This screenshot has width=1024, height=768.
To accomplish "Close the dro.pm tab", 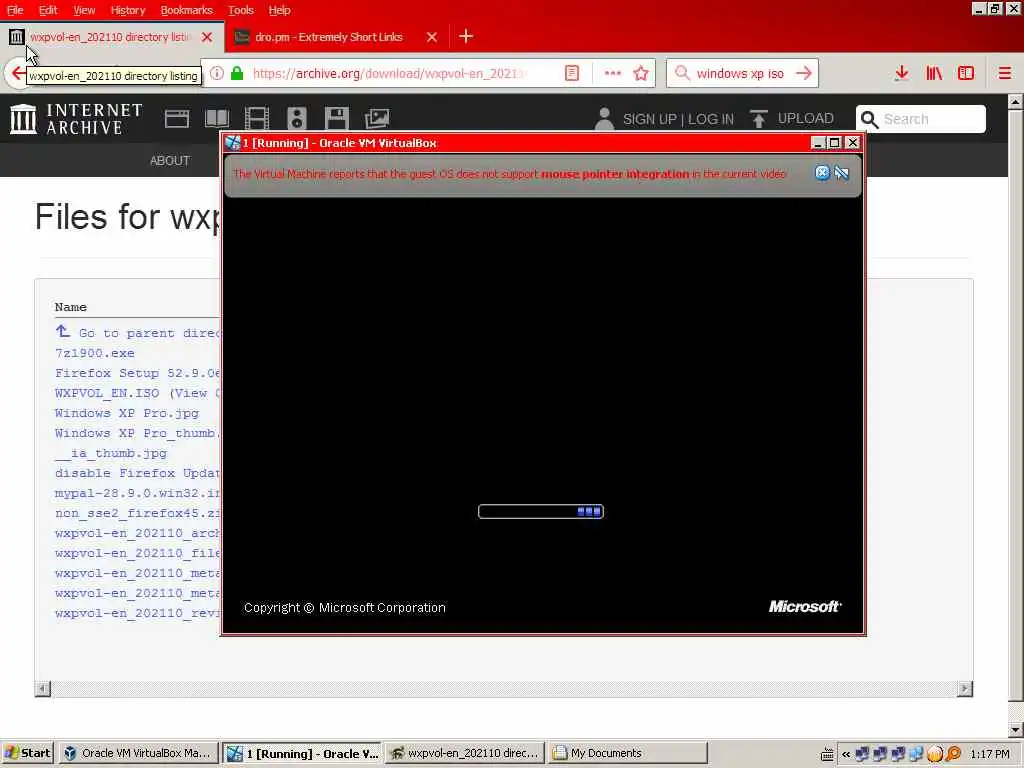I will point(432,37).
